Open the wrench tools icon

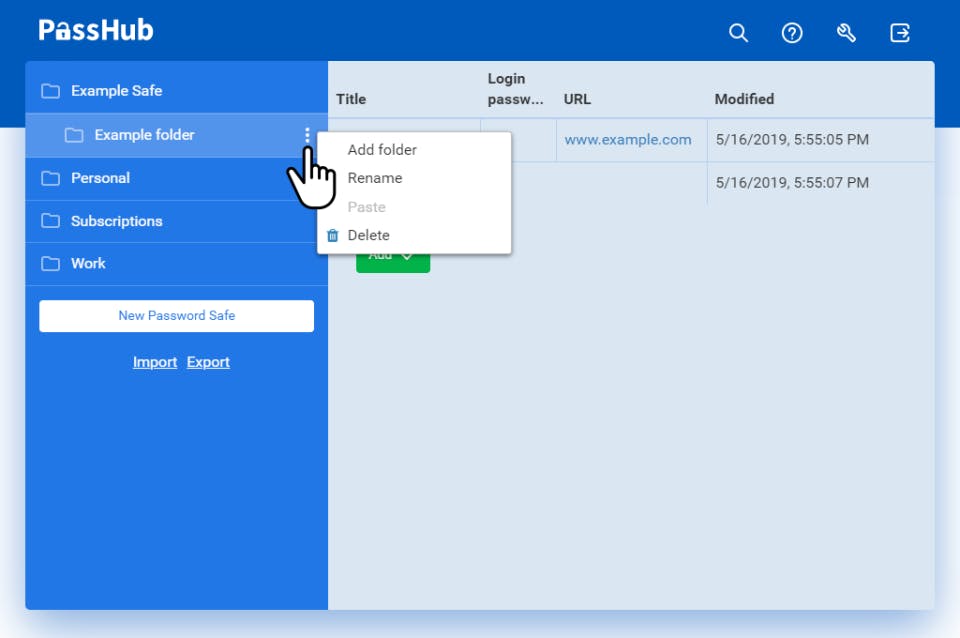pos(846,32)
